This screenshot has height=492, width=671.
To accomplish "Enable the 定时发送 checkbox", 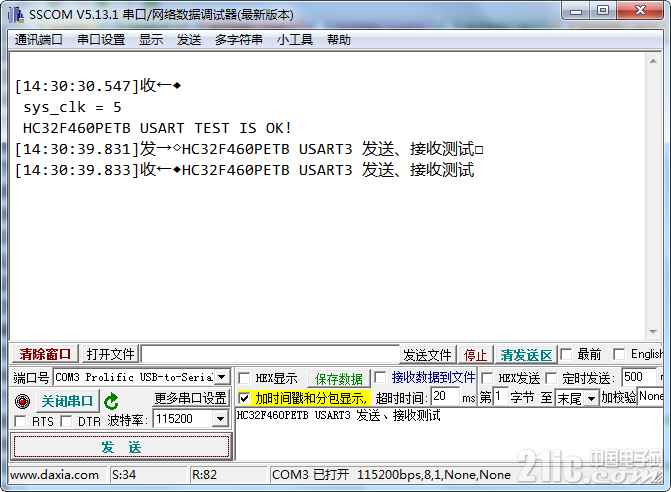I will [551, 378].
